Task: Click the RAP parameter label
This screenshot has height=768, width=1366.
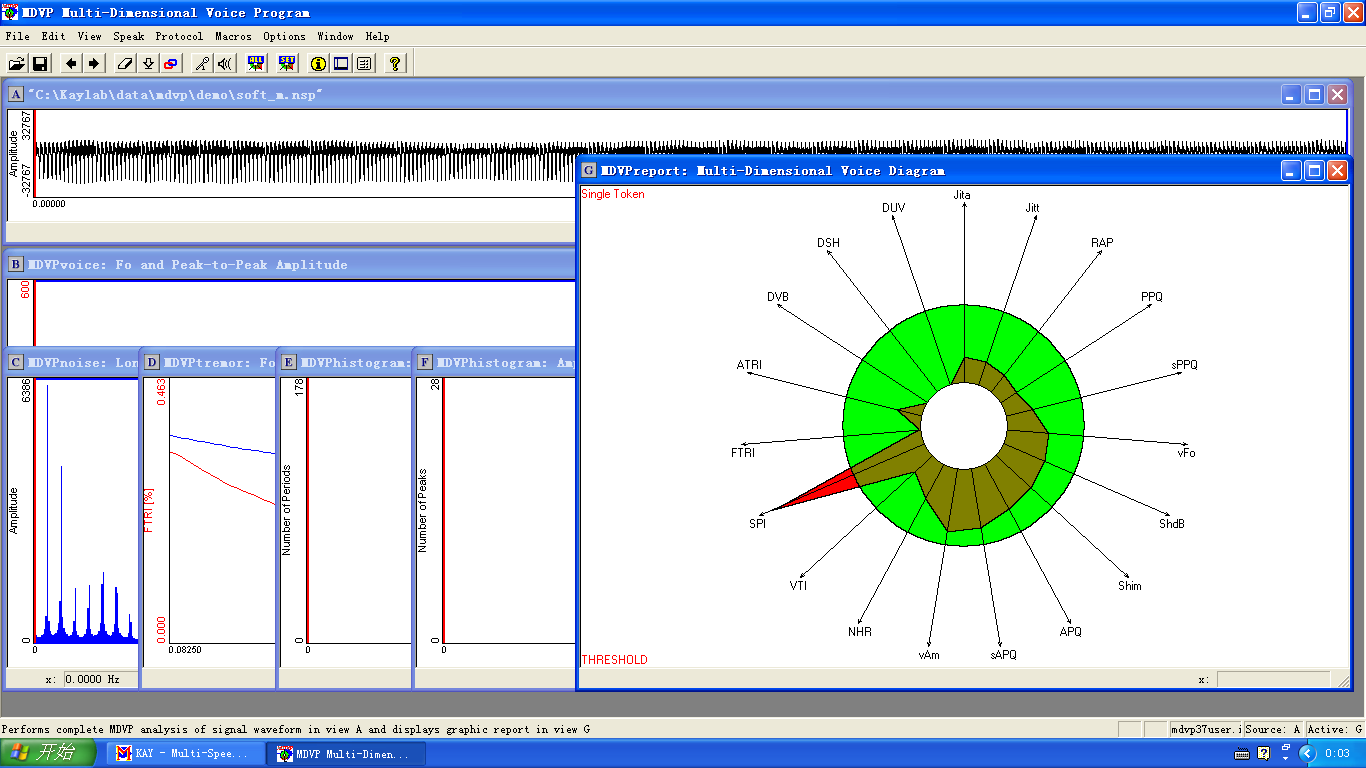Action: (1102, 243)
